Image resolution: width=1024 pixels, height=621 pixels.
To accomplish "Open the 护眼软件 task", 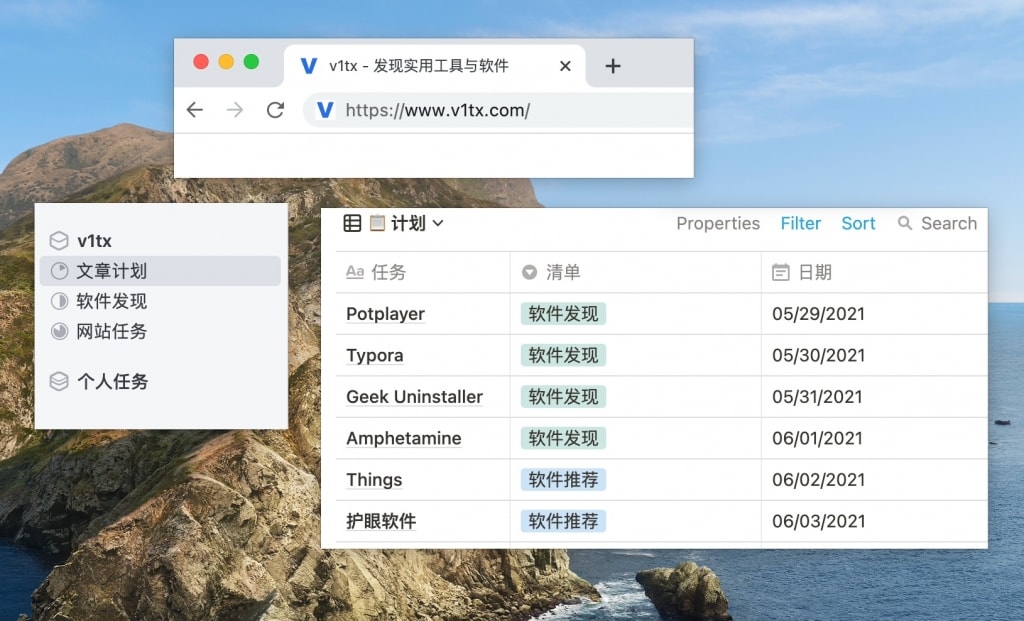I will pyautogui.click(x=381, y=522).
